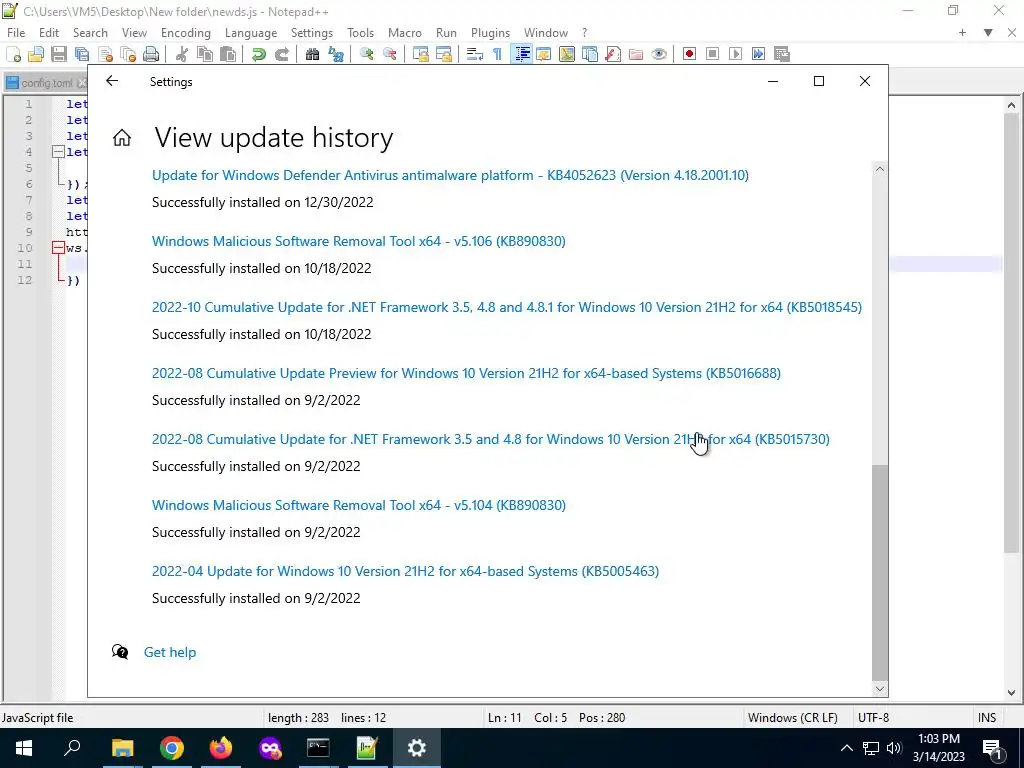1024x768 pixels.
Task: Click the Copy toolbar icon
Action: 204,54
